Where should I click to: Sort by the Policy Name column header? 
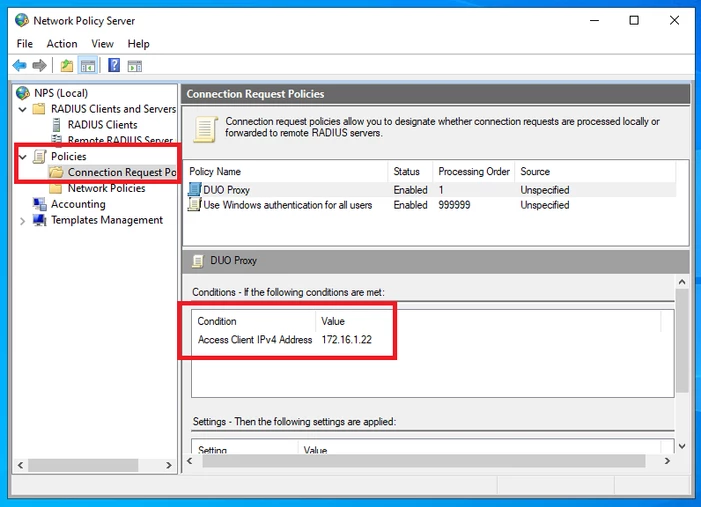[x=286, y=172]
